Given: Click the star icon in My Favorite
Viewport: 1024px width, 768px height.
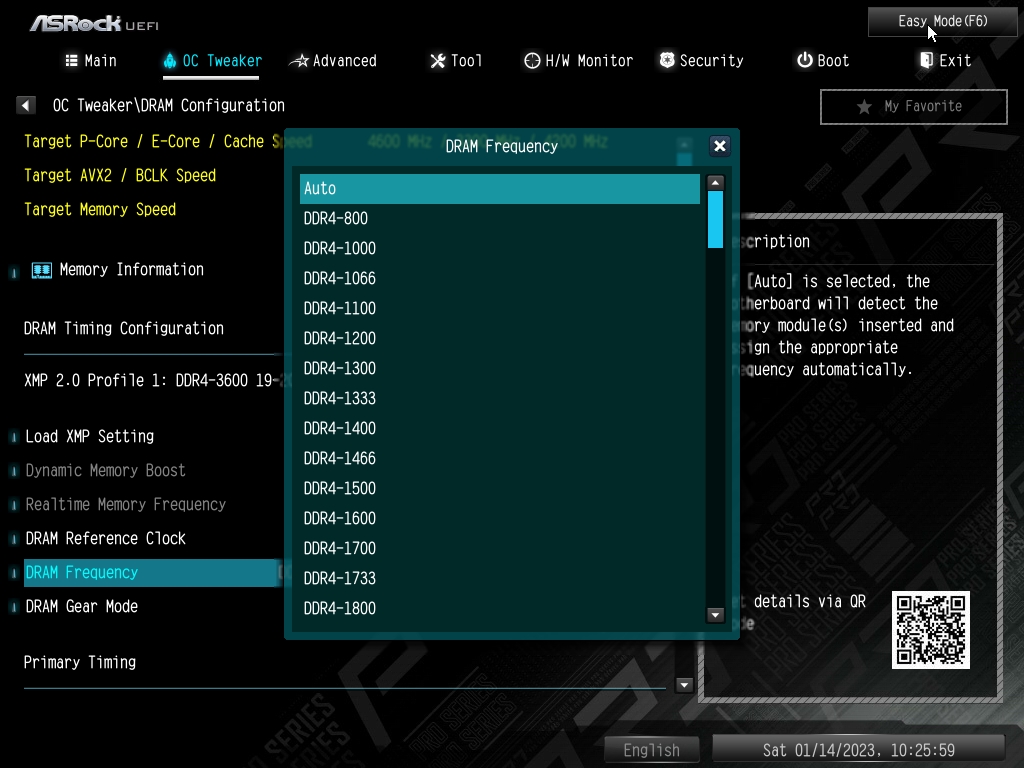Looking at the screenshot, I should tap(864, 106).
